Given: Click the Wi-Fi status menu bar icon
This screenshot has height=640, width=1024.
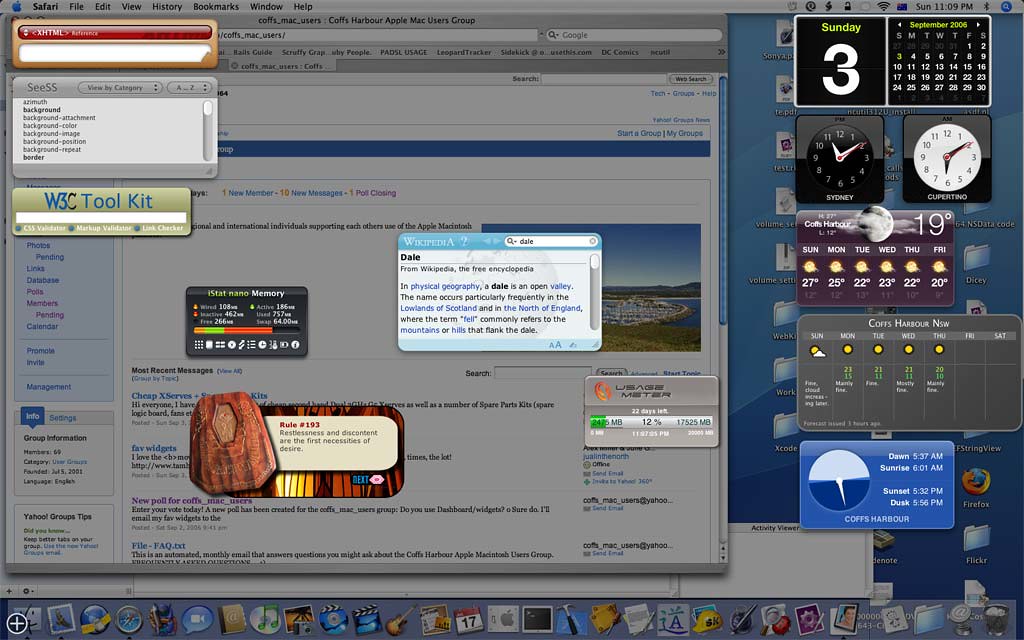Looking at the screenshot, I should coord(883,7).
